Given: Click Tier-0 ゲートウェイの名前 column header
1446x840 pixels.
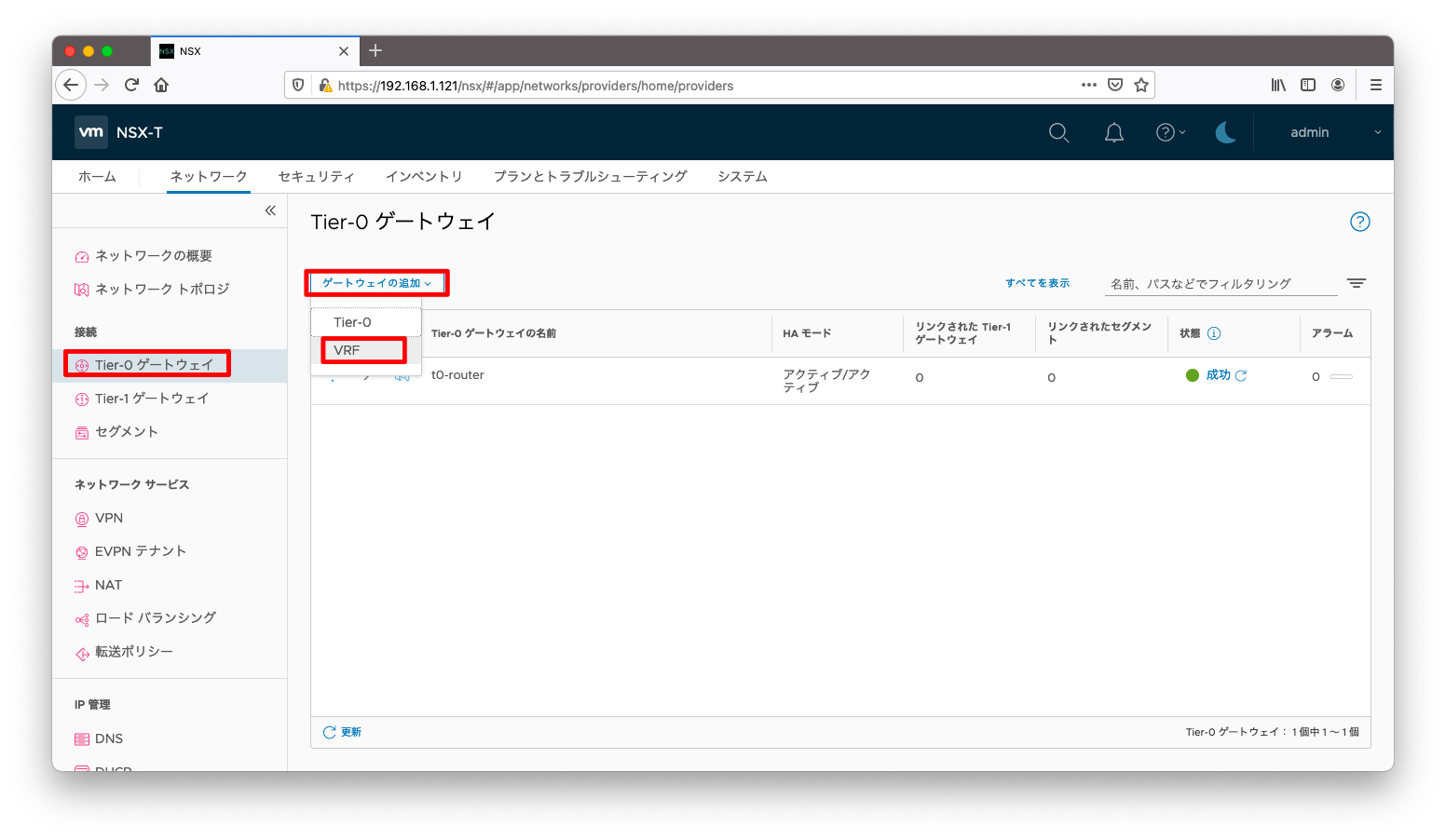Looking at the screenshot, I should point(494,333).
